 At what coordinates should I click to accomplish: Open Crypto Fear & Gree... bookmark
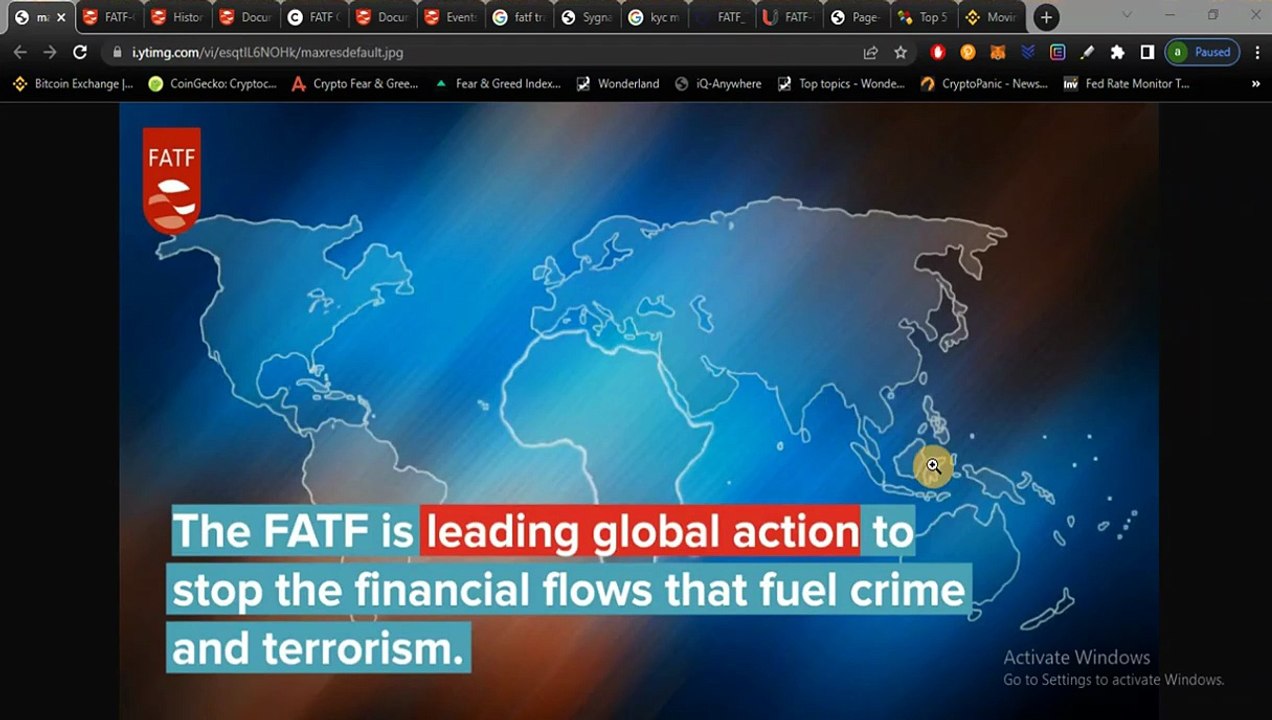click(x=355, y=84)
